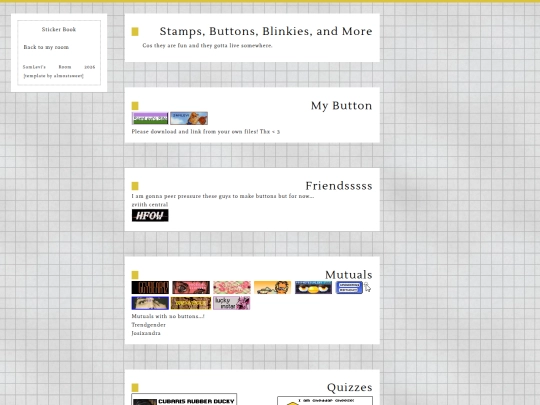The height and width of the screenshot is (405, 540).
Task: Select the 'Mutuals' section heading
Action: (349, 274)
